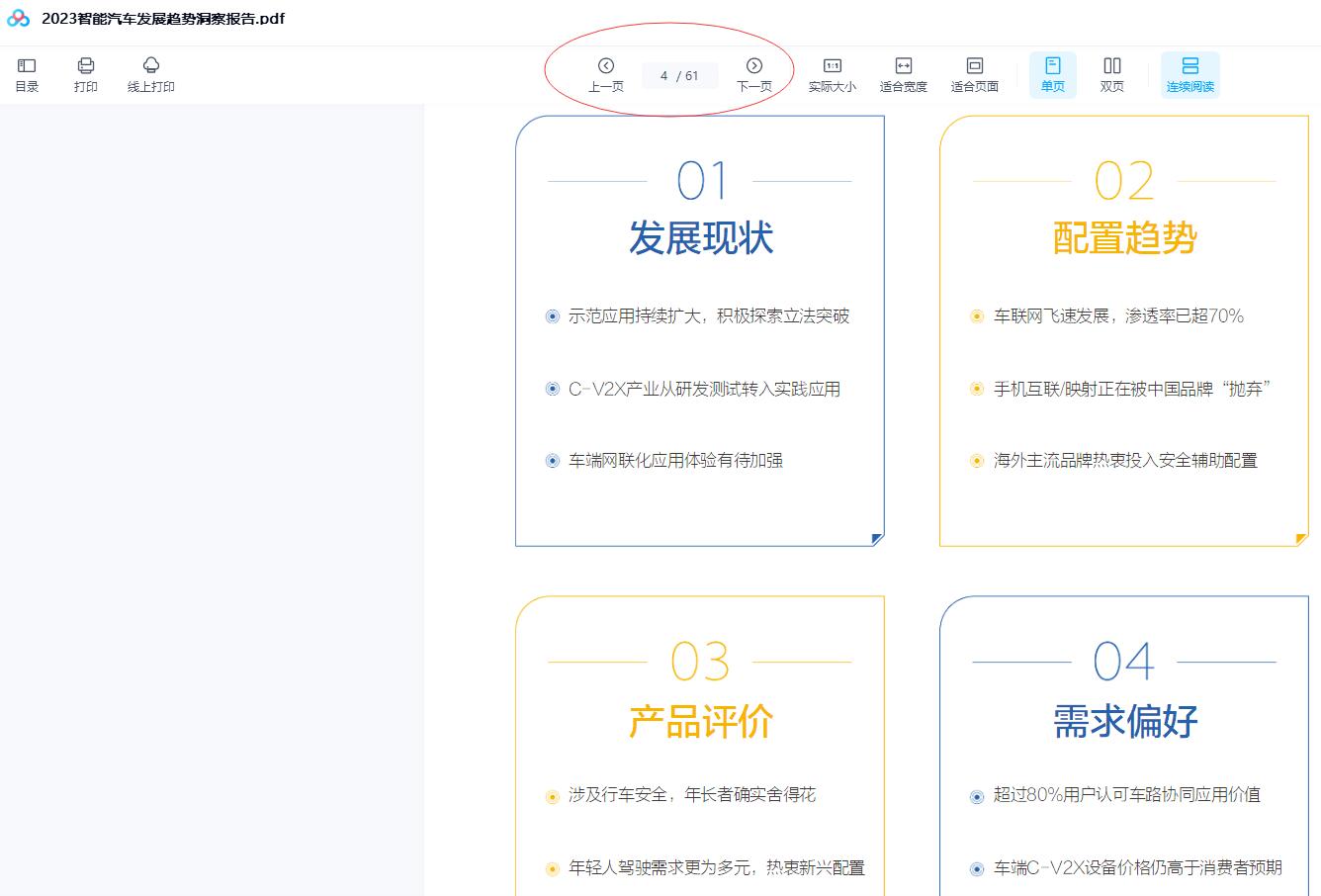The height and width of the screenshot is (896, 1321).
Task: Click the 需求偏好 section heading
Action: coord(1125,722)
